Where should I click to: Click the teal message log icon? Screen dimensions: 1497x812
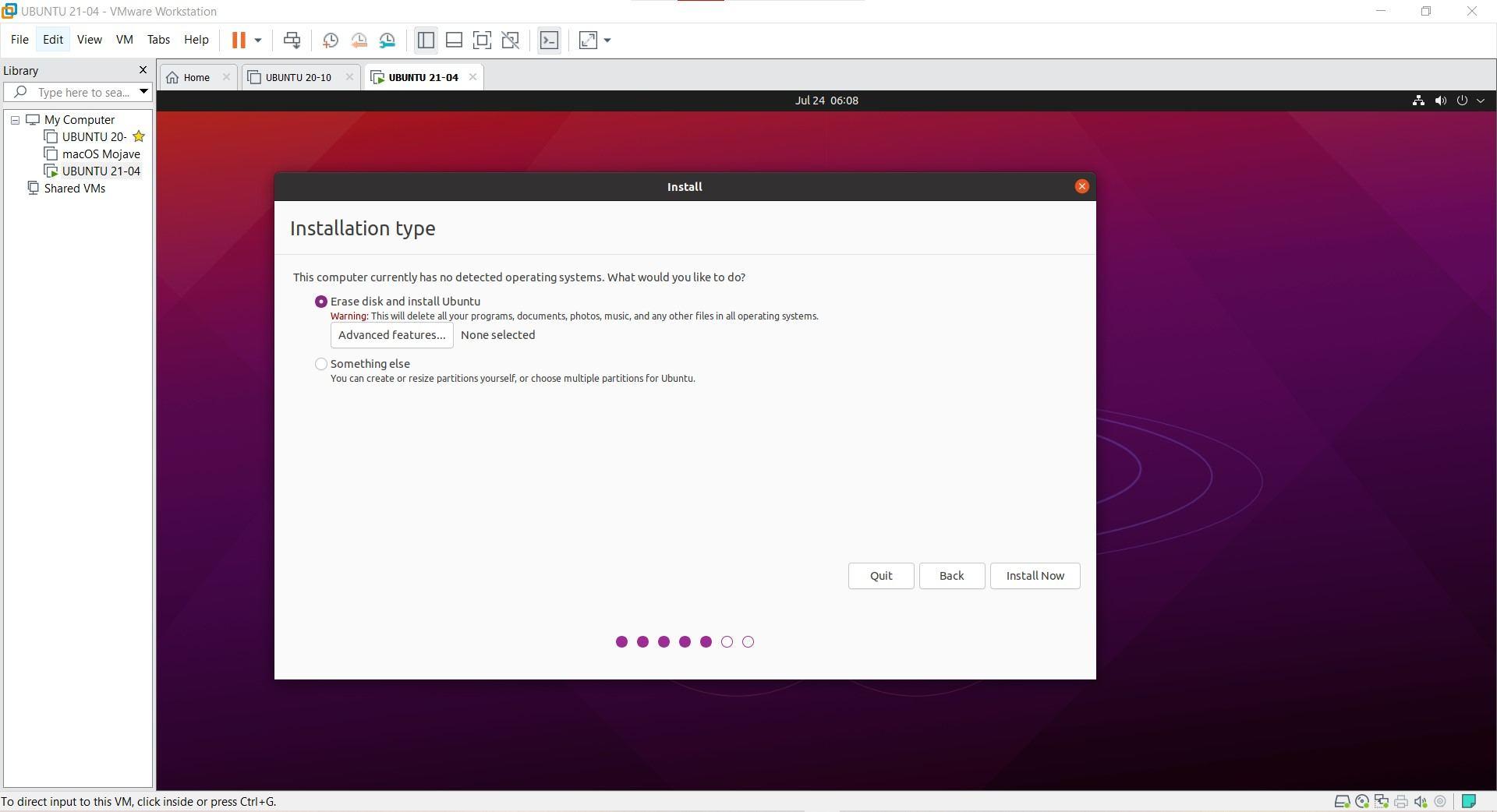[1469, 801]
